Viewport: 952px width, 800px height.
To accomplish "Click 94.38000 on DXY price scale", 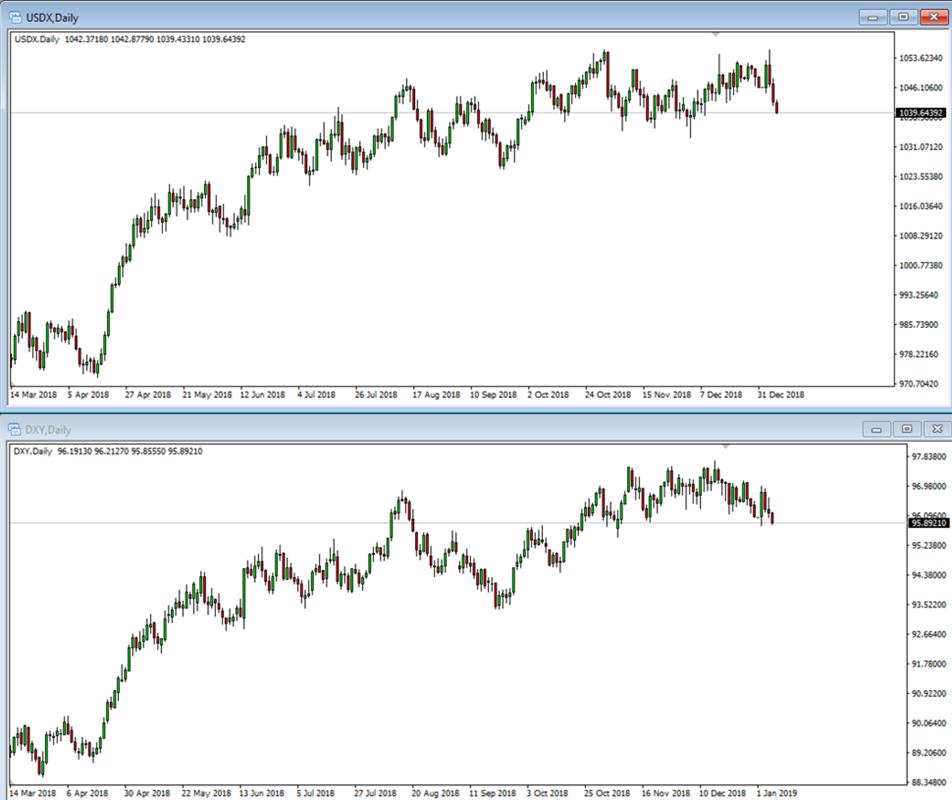I will [929, 575].
